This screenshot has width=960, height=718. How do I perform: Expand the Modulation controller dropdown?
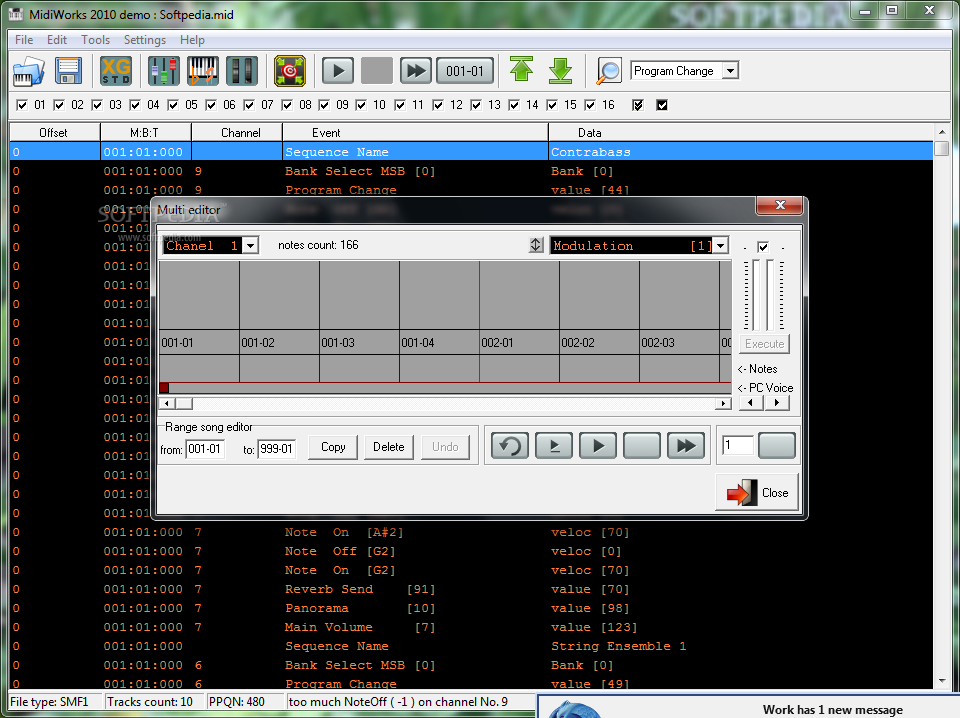(721, 246)
